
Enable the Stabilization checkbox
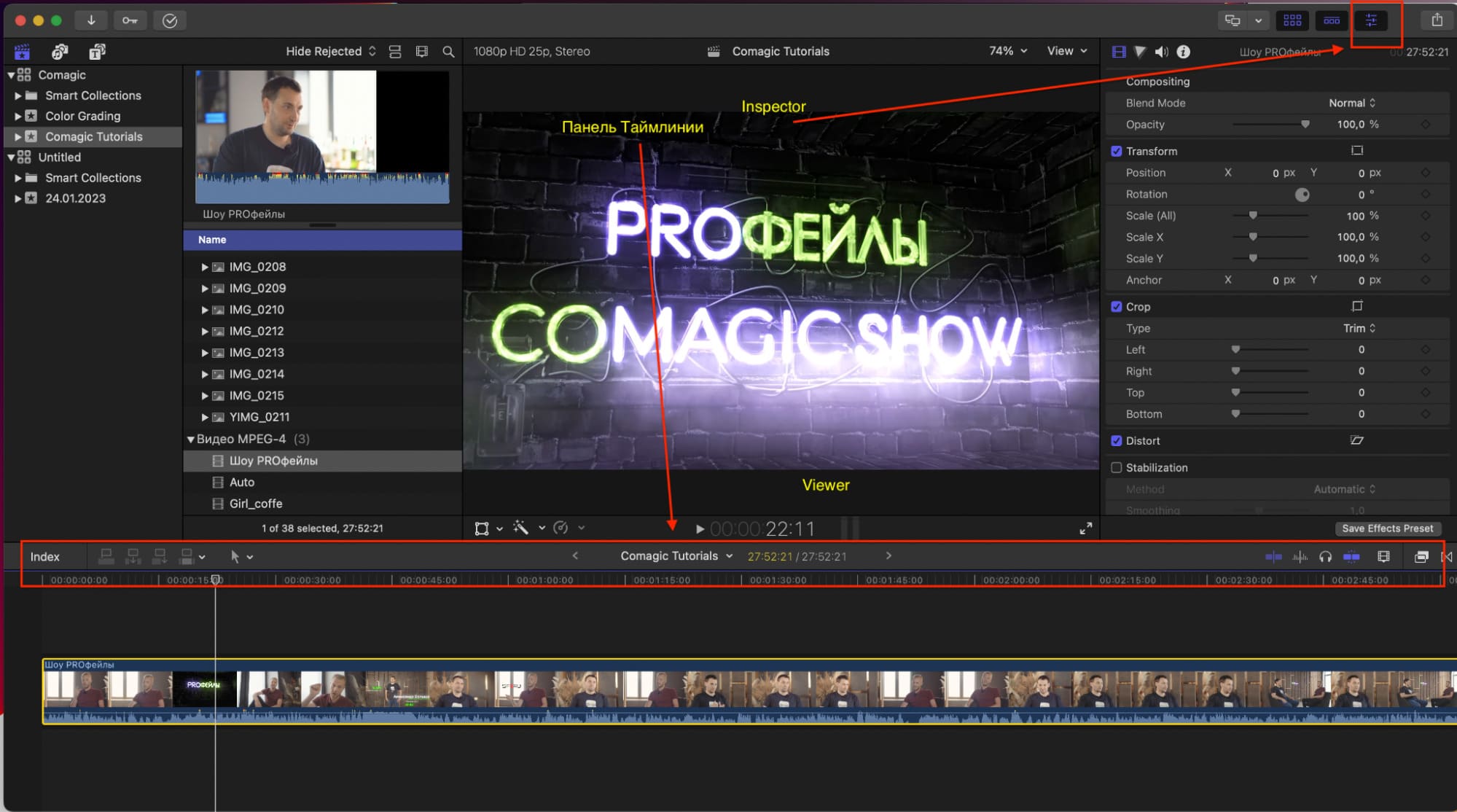1116,467
